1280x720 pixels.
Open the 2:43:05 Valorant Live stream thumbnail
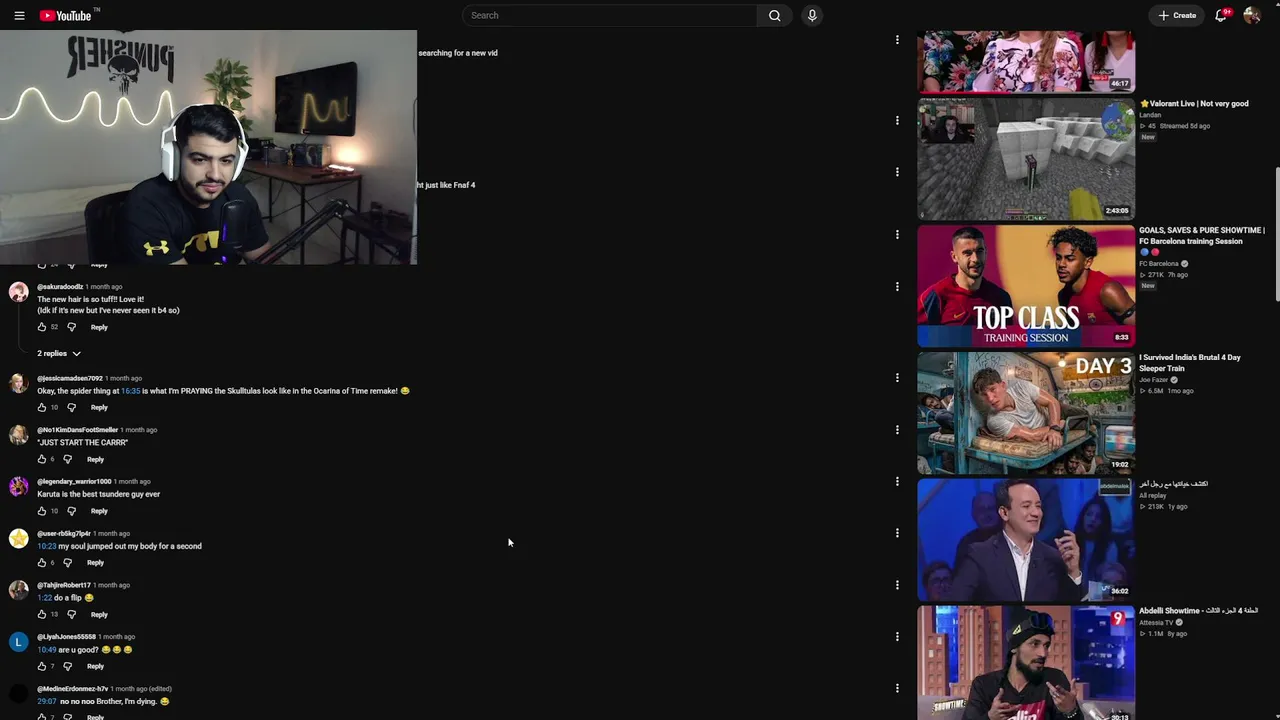1026,159
